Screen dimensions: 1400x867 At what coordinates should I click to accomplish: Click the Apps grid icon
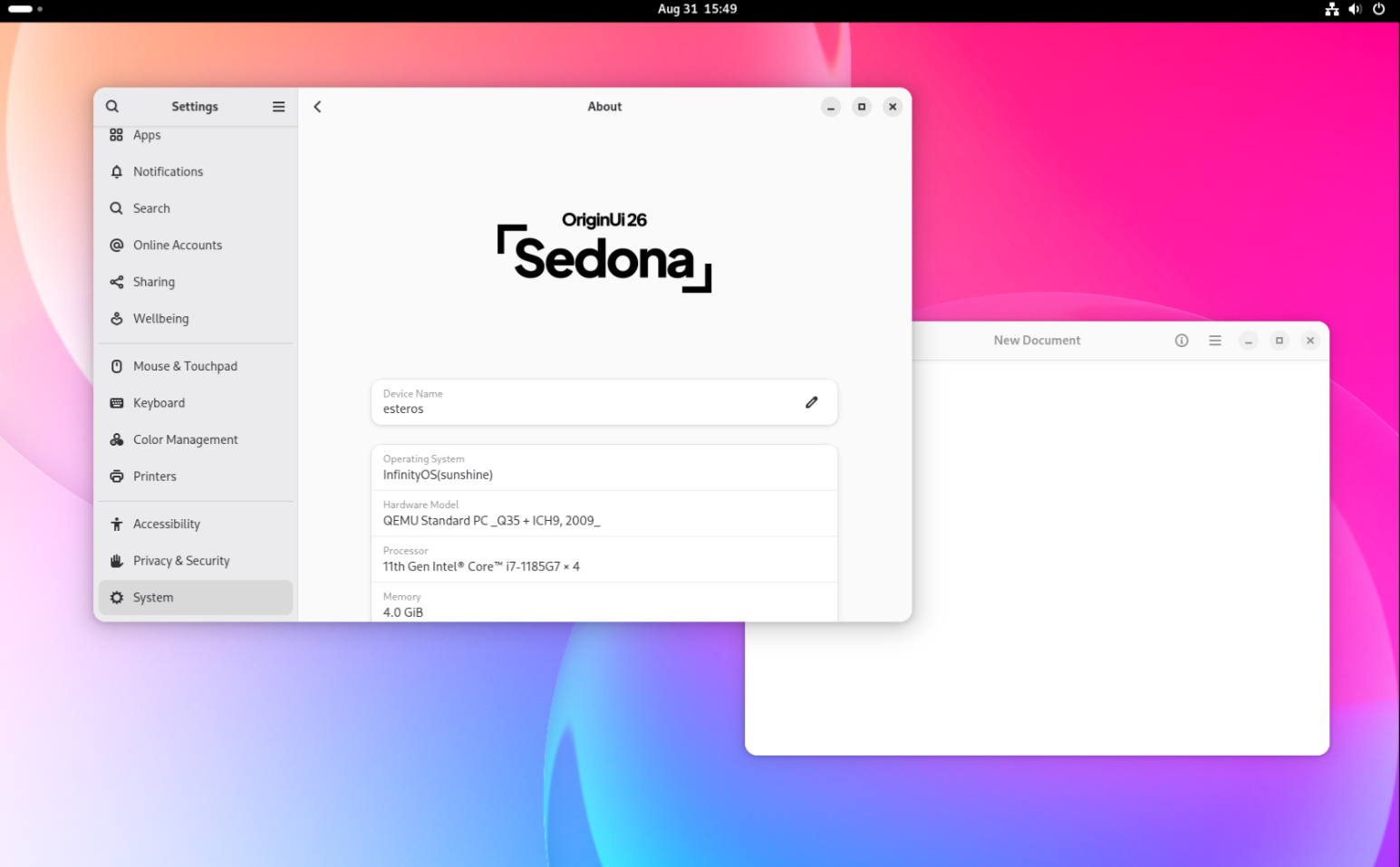click(x=116, y=135)
